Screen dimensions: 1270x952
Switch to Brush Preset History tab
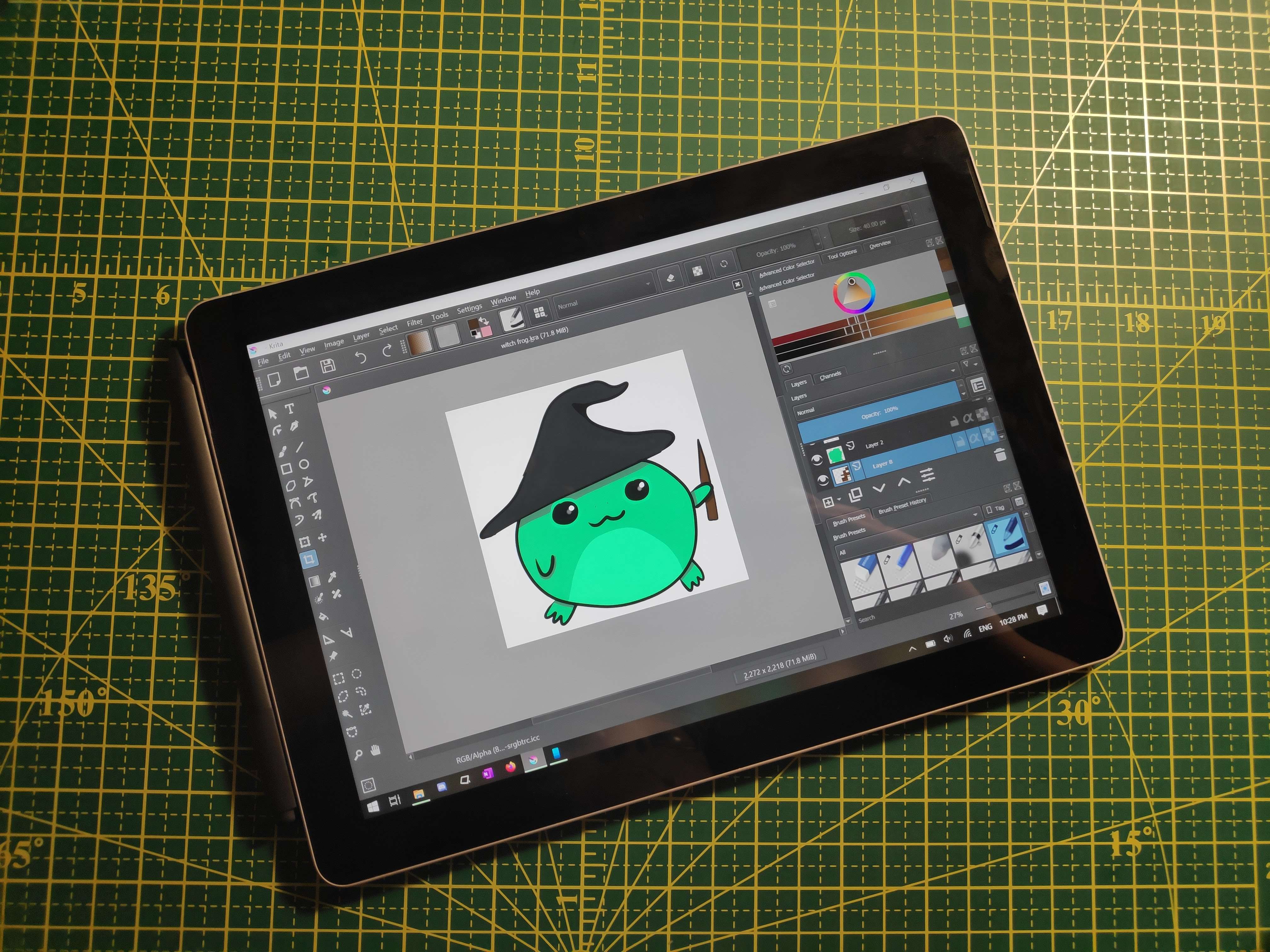tap(902, 506)
